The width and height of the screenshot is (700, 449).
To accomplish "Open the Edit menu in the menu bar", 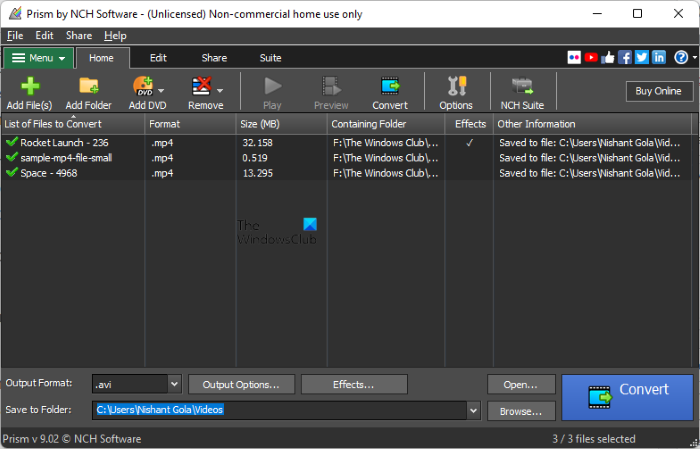I will point(44,36).
